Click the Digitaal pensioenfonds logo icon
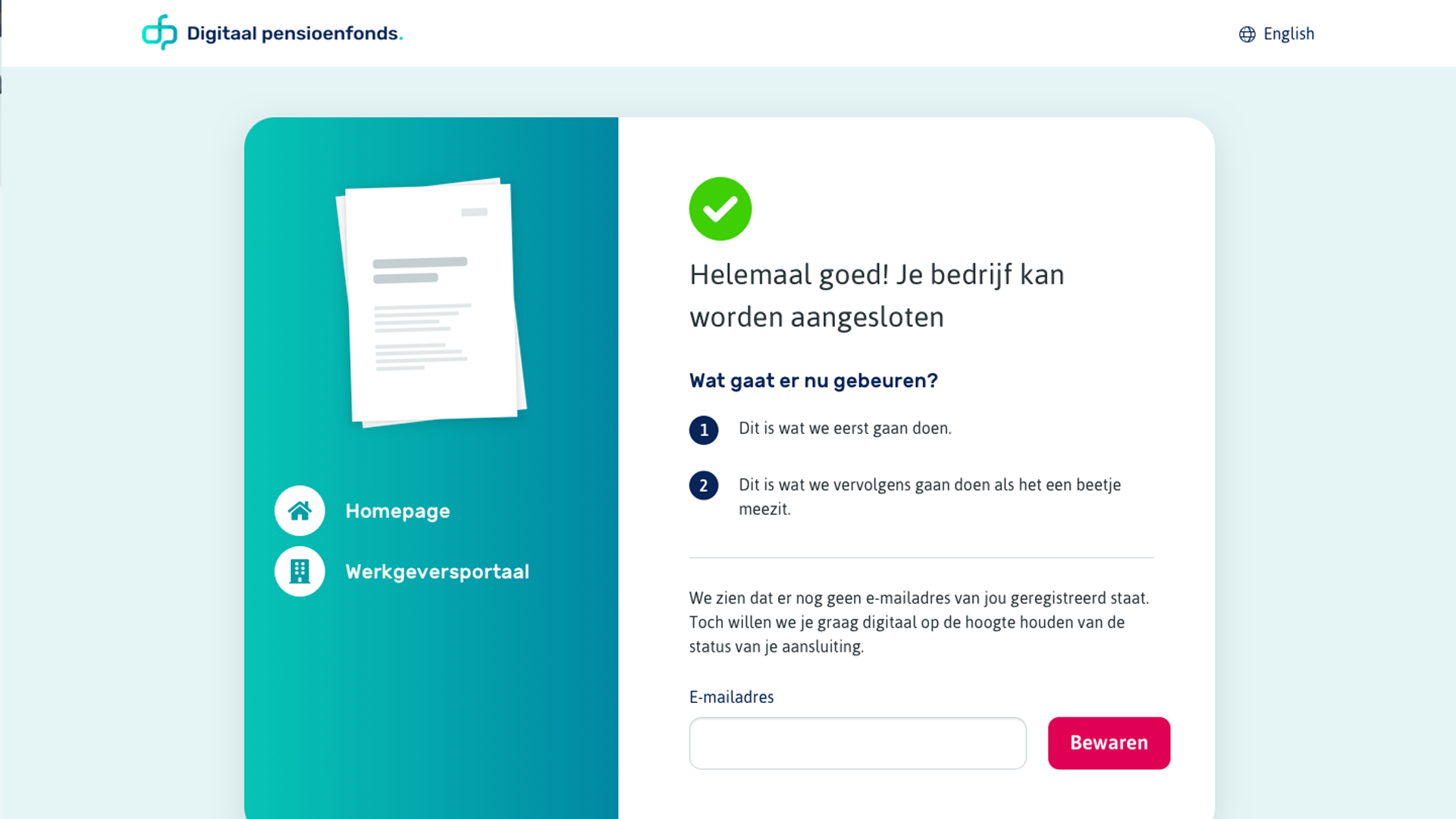This screenshot has height=819, width=1456. pyautogui.click(x=159, y=33)
